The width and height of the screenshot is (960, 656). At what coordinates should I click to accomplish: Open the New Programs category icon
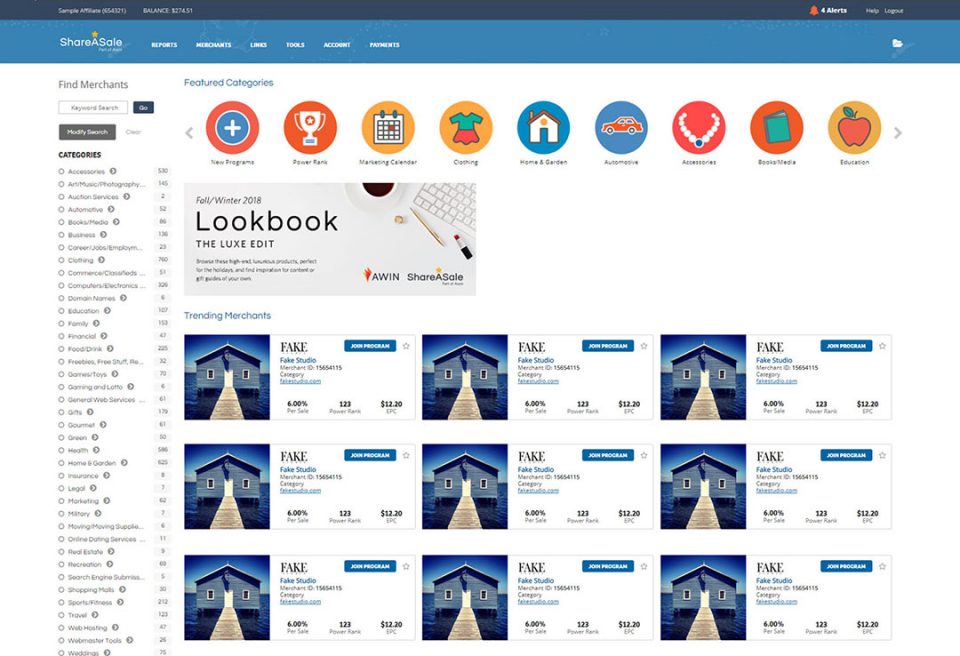point(232,128)
